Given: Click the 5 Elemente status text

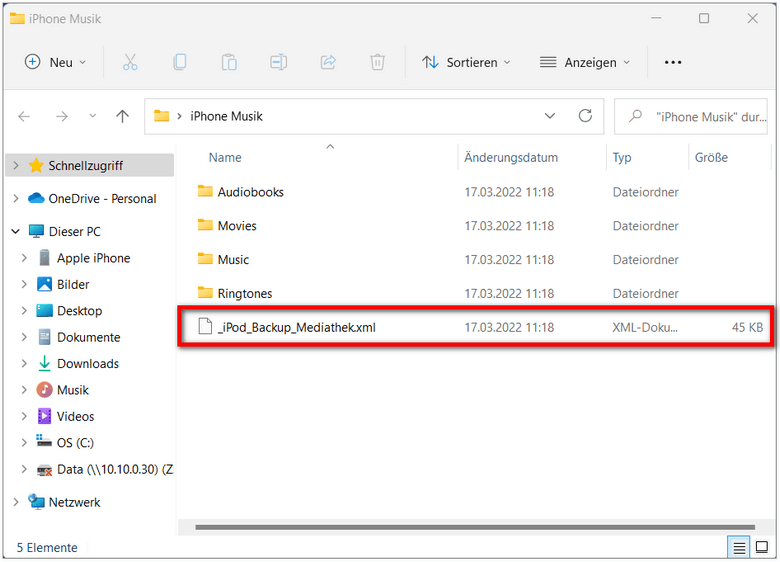Looking at the screenshot, I should pos(47,548).
